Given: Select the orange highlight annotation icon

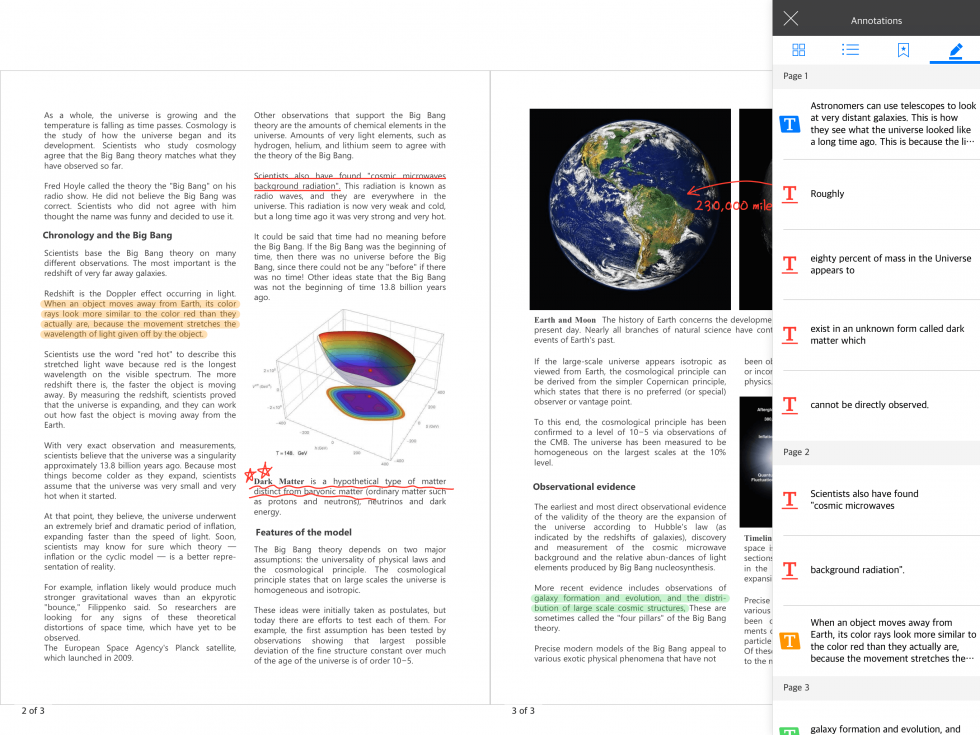Looking at the screenshot, I should point(790,641).
